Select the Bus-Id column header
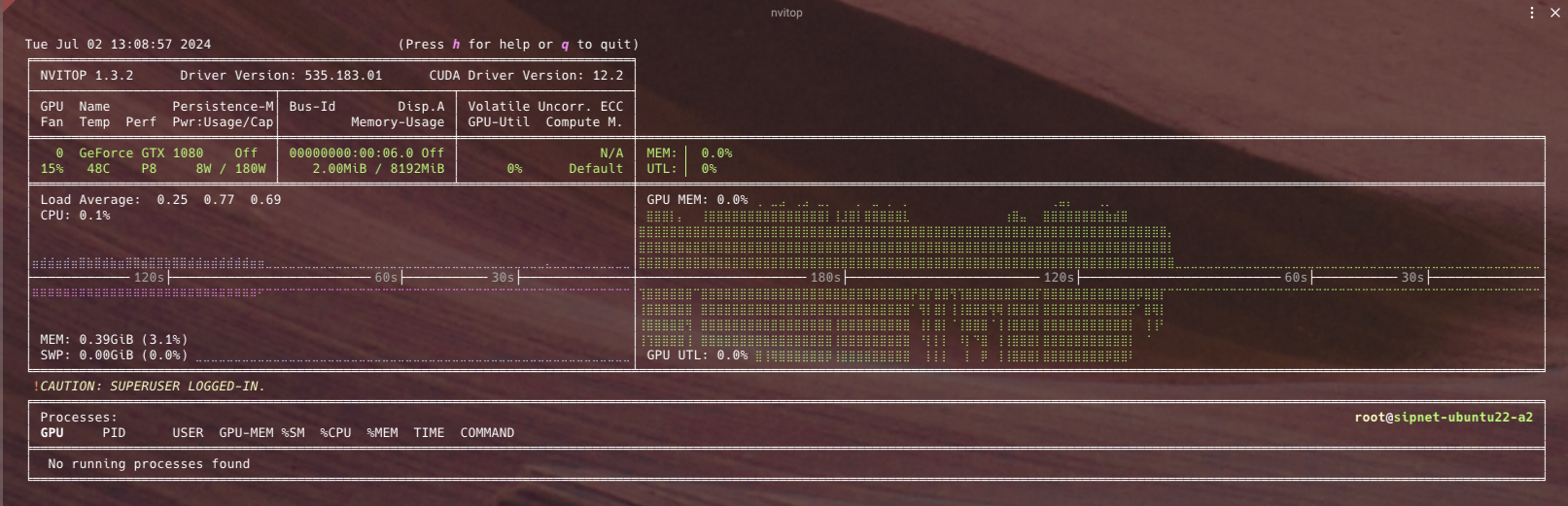Viewport: 1568px width, 506px height. click(312, 107)
